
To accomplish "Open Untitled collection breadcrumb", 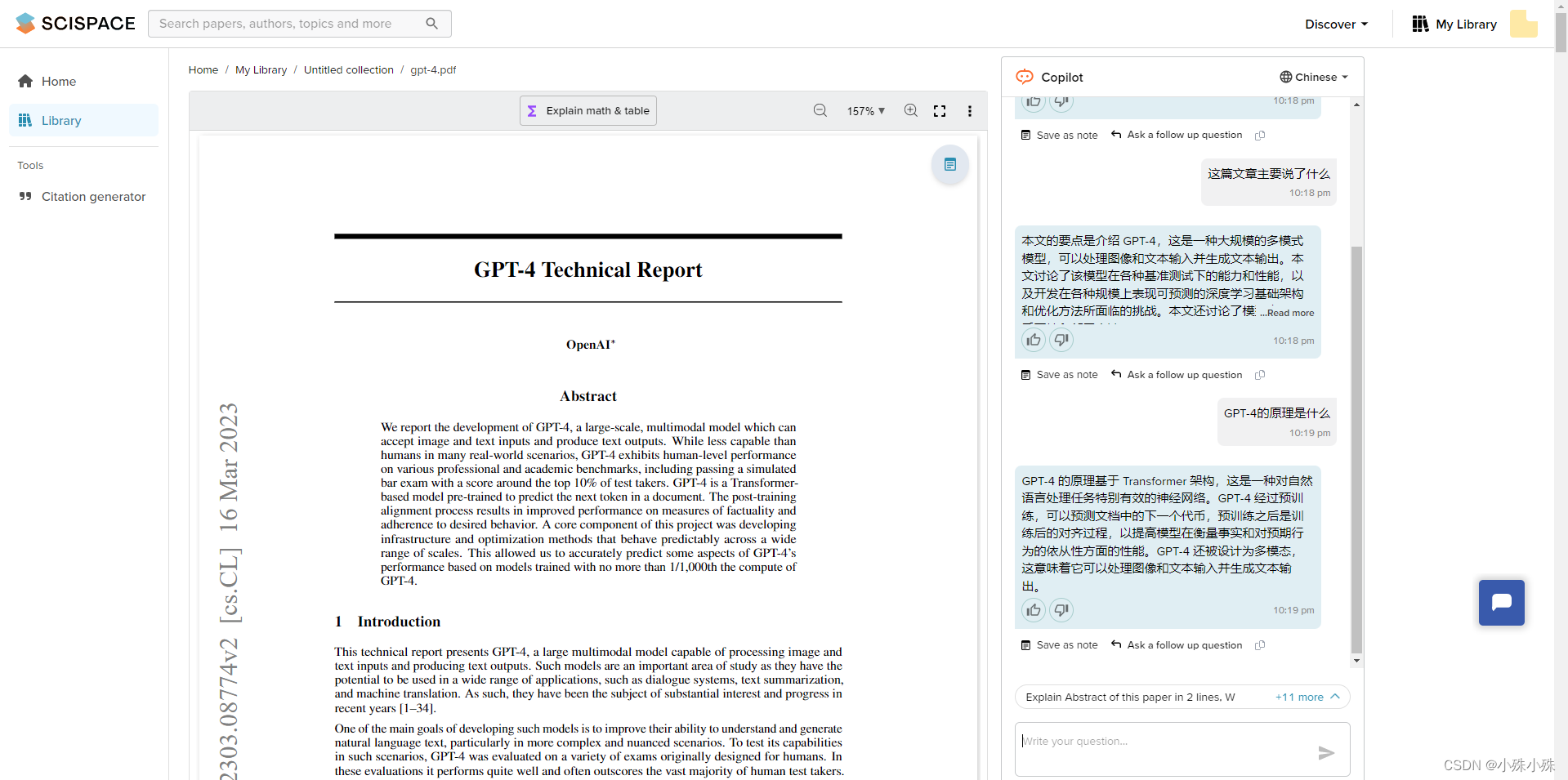I will point(349,69).
